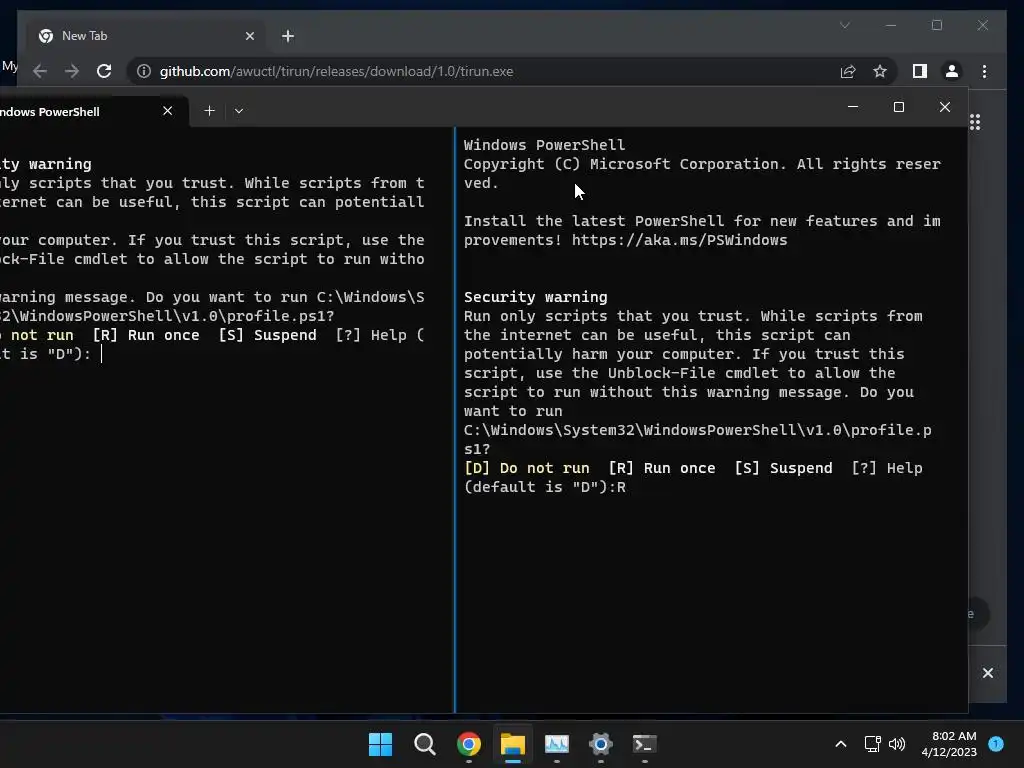This screenshot has height=768, width=1024.
Task: Switch to Windows Terminal in taskbar
Action: point(645,744)
